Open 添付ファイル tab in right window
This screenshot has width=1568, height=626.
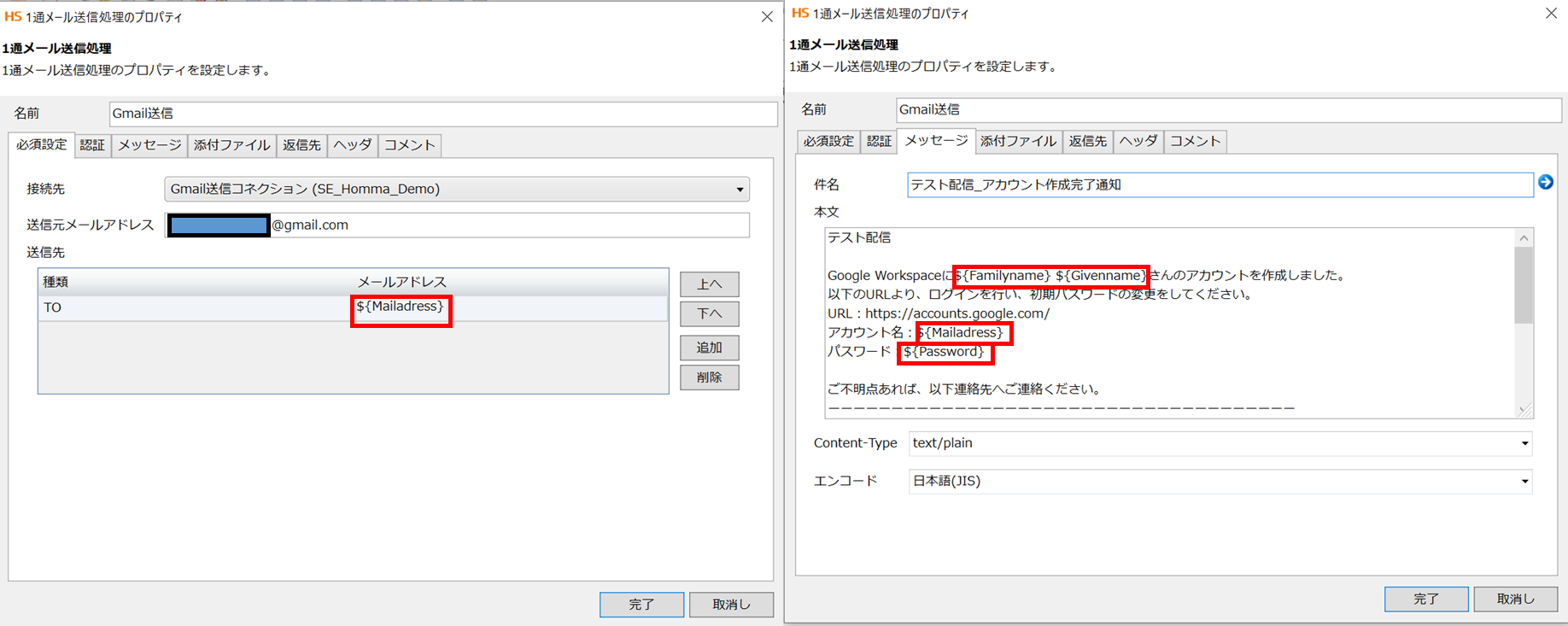(1018, 142)
